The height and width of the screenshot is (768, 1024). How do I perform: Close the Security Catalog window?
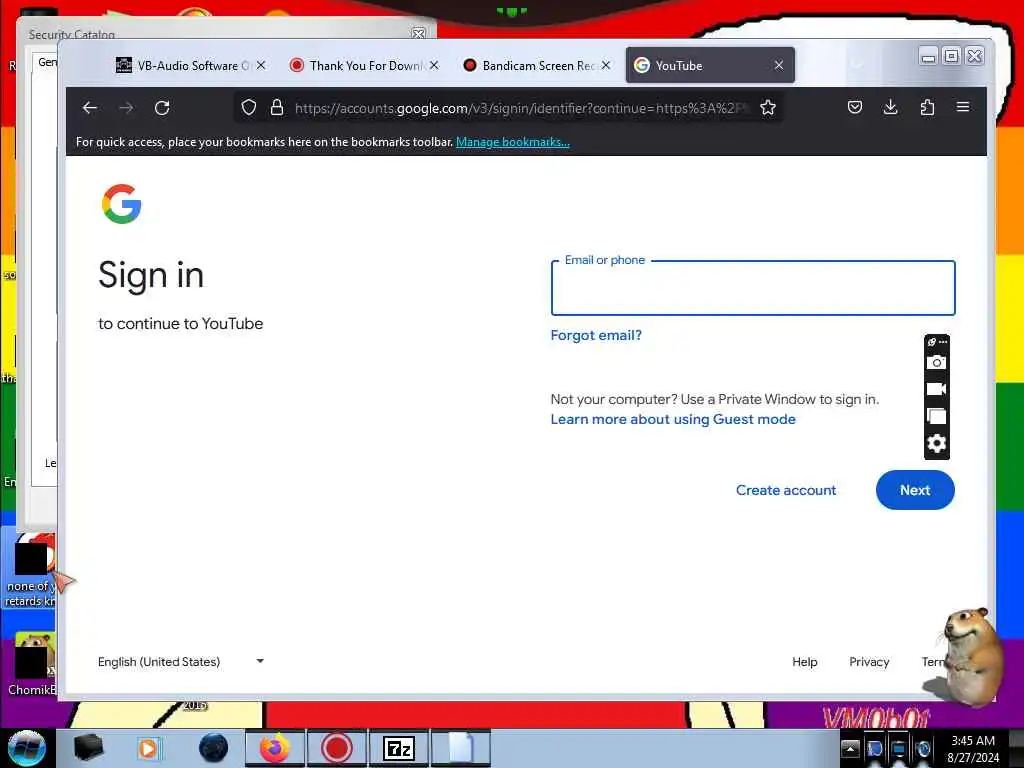(x=418, y=33)
